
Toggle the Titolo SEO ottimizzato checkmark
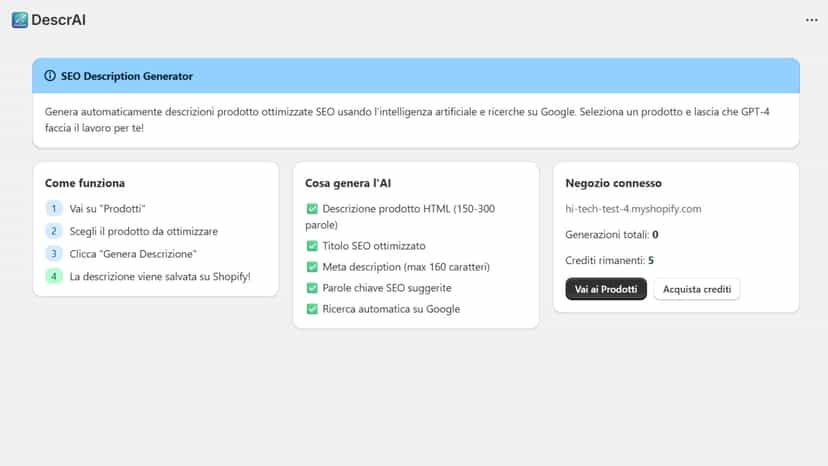(312, 246)
